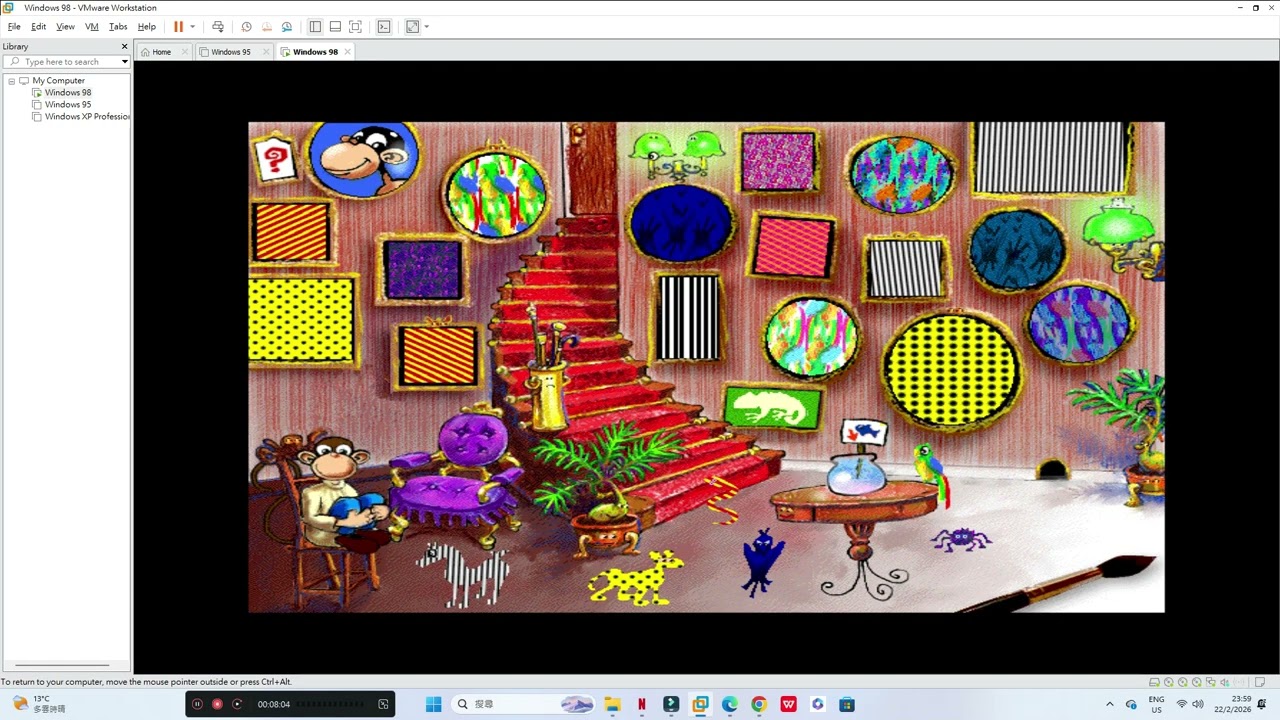Click the green parrot on the table

(932, 475)
